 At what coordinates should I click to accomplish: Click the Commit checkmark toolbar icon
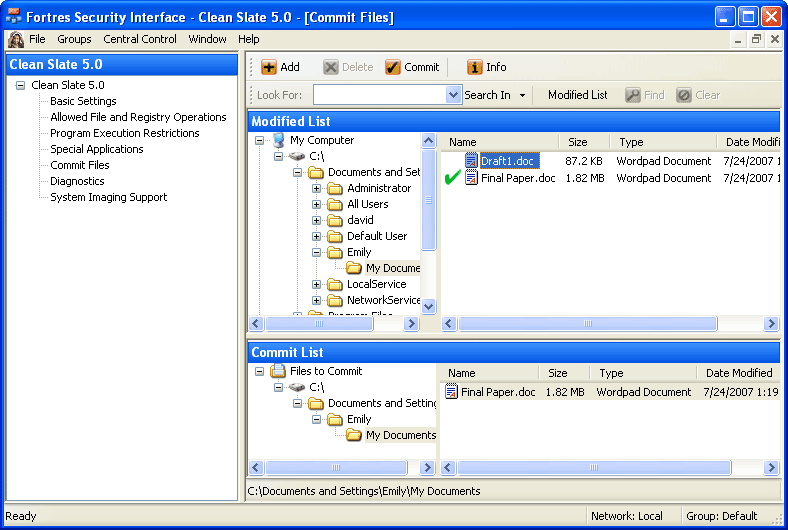[x=393, y=67]
